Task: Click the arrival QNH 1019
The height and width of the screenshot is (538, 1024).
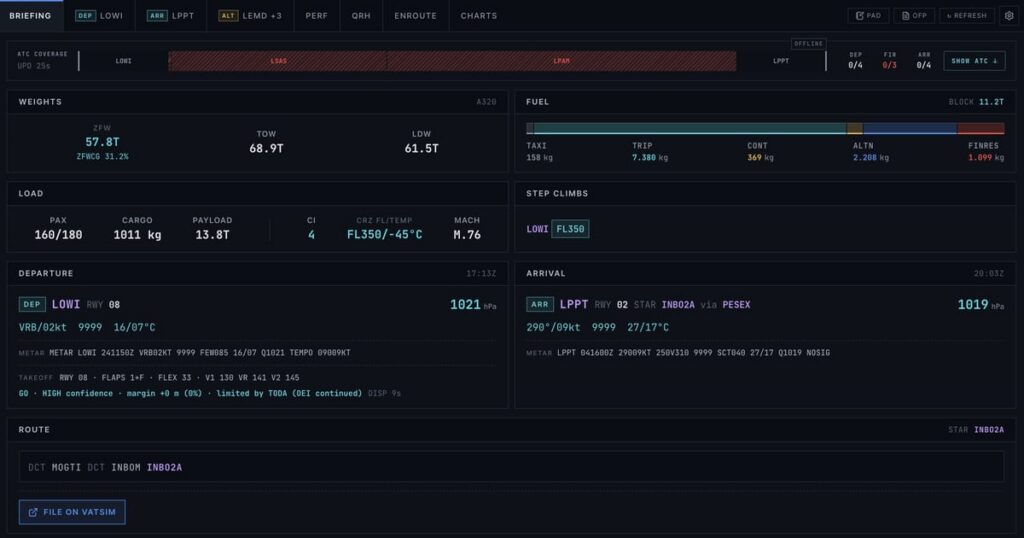Action: coord(972,305)
